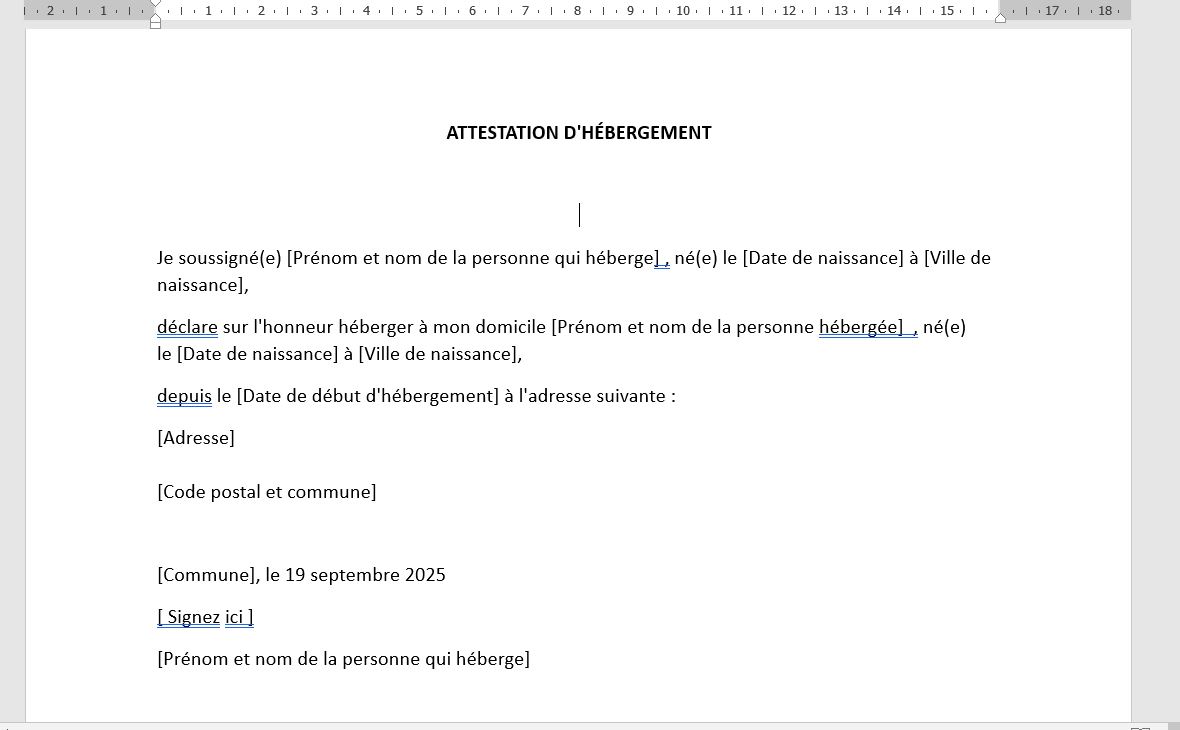Click the gray right margin area at 17 on ruler
Viewport: 1180px width, 730px height.
click(1052, 11)
